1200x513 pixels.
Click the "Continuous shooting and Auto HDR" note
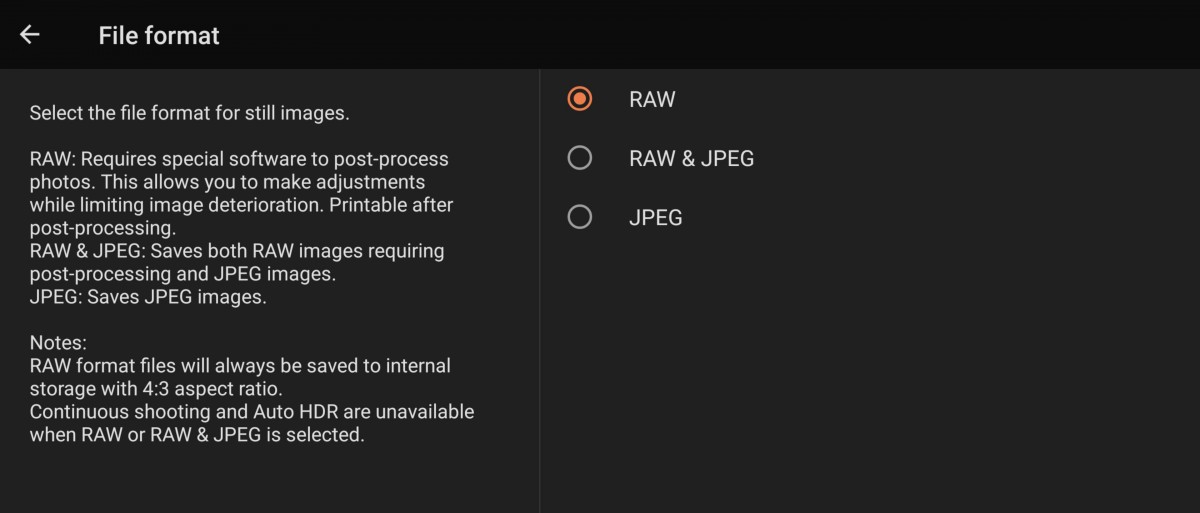click(x=252, y=412)
